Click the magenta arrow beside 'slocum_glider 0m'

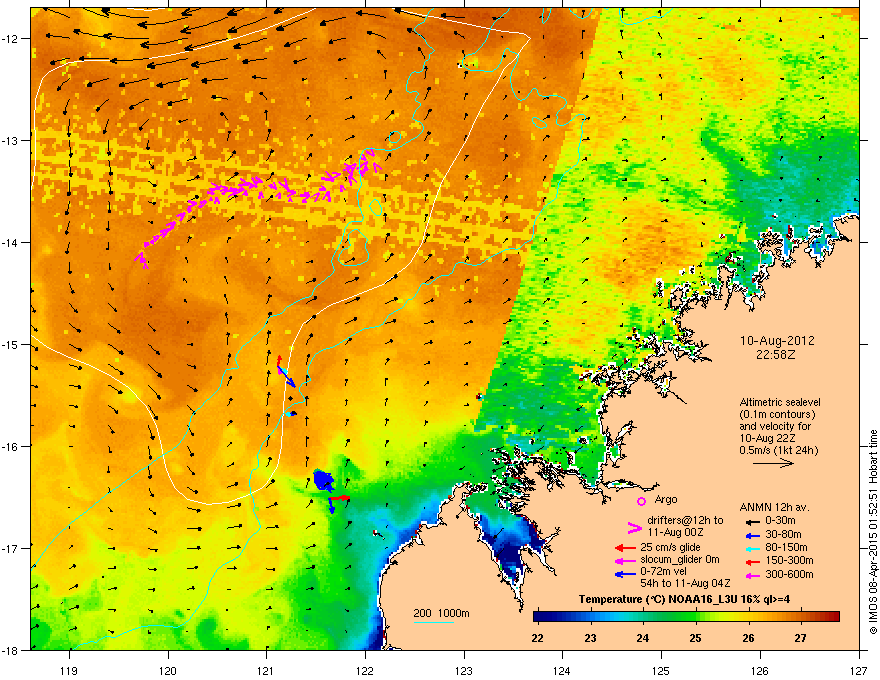(625, 560)
